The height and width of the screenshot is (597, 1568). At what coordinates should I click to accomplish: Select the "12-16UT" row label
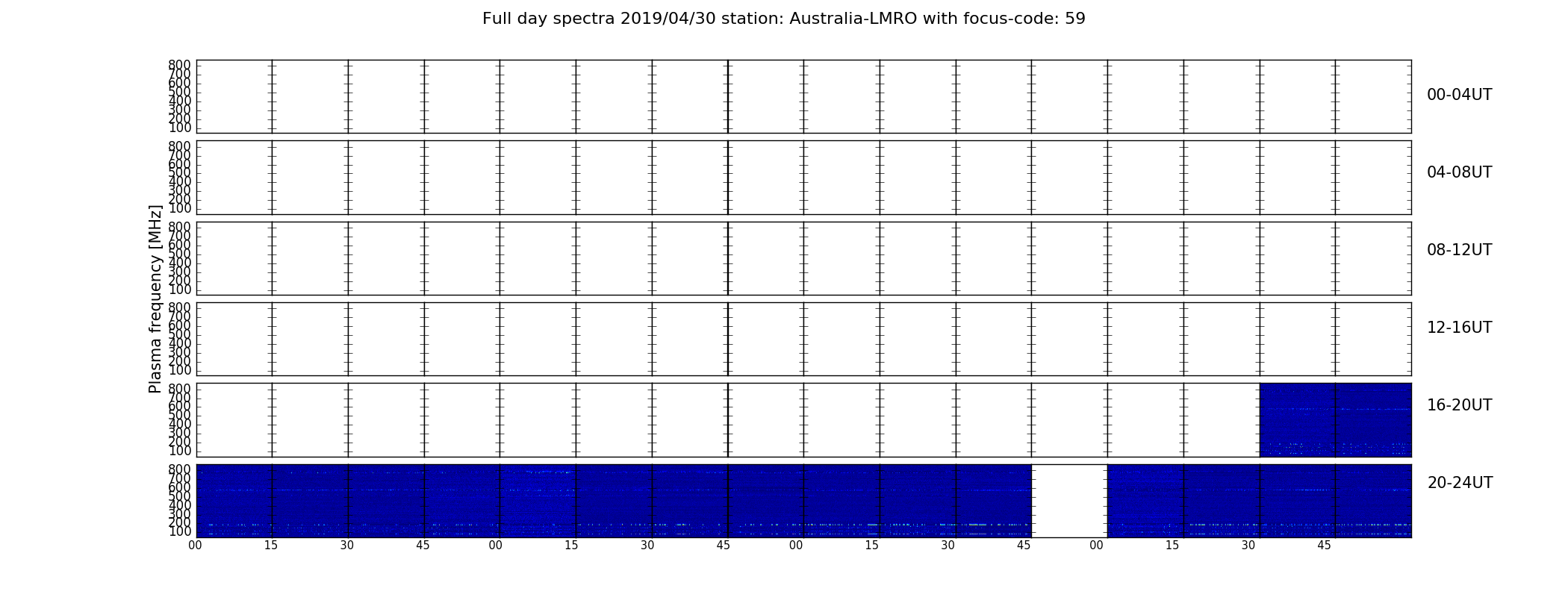click(x=1459, y=328)
